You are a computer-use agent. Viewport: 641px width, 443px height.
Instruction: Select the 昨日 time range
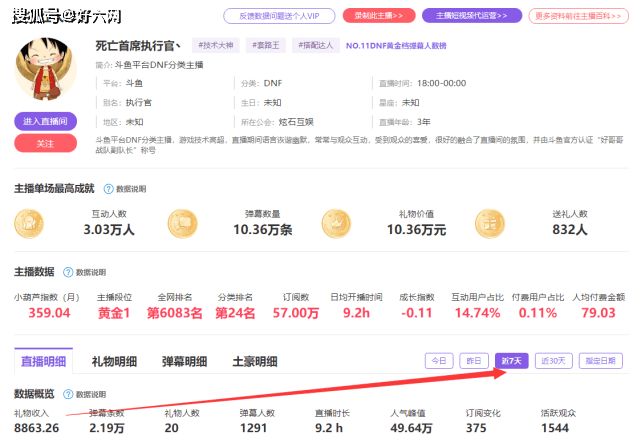pos(474,361)
